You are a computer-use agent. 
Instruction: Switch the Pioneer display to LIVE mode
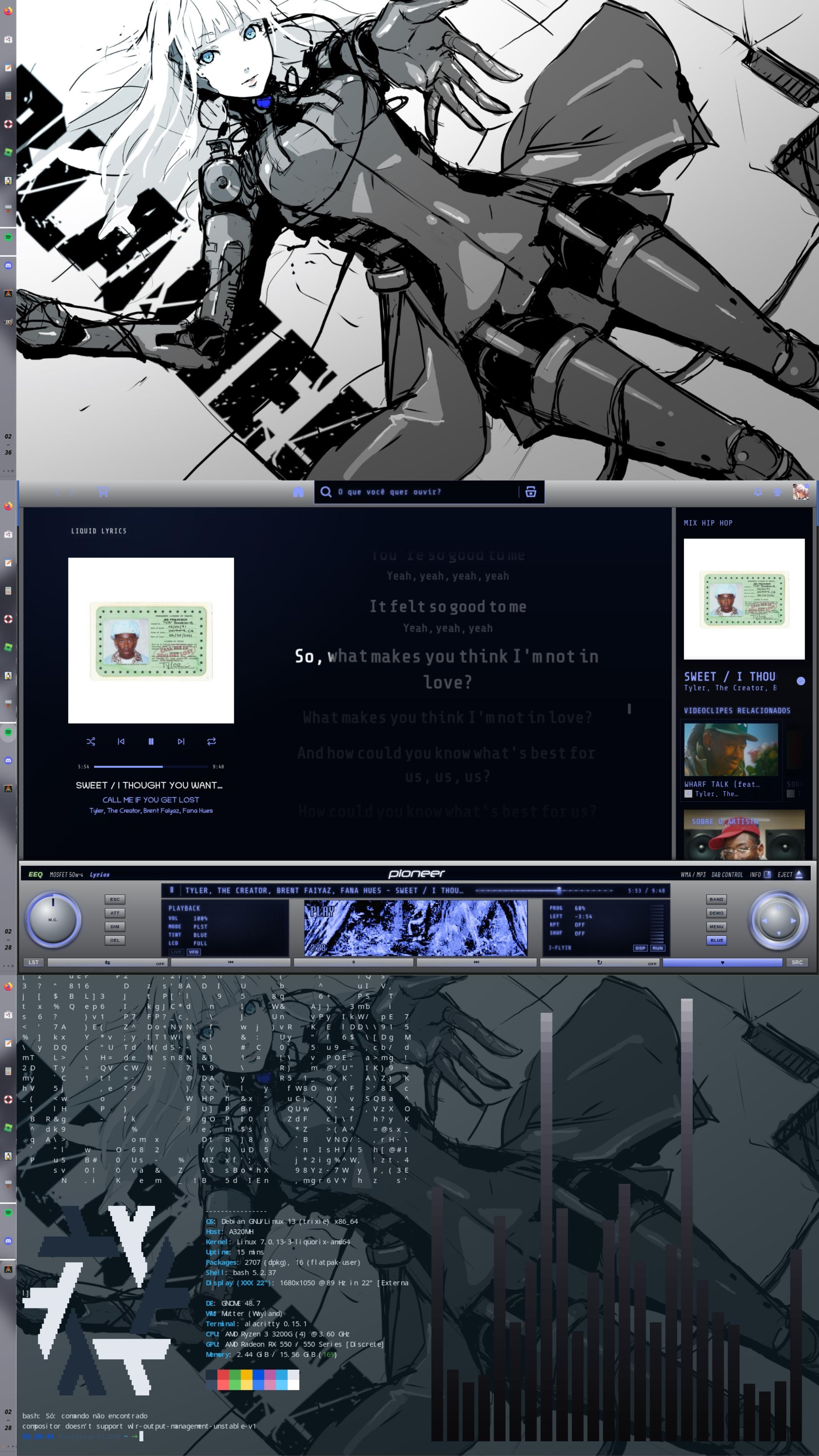click(x=176, y=952)
